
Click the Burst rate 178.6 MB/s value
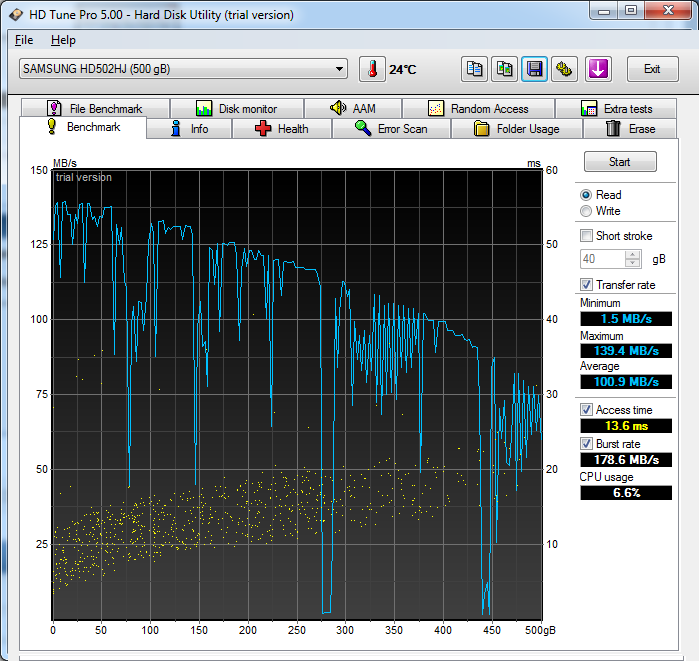click(x=626, y=460)
